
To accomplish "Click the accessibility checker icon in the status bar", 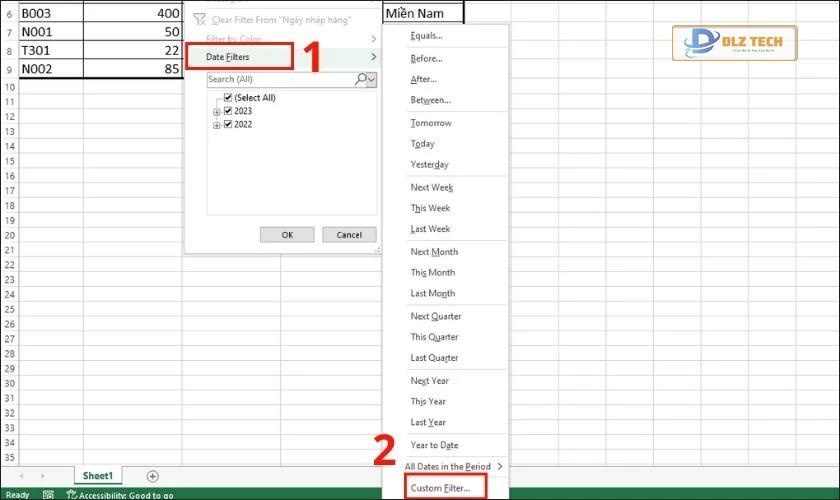I will [71, 494].
